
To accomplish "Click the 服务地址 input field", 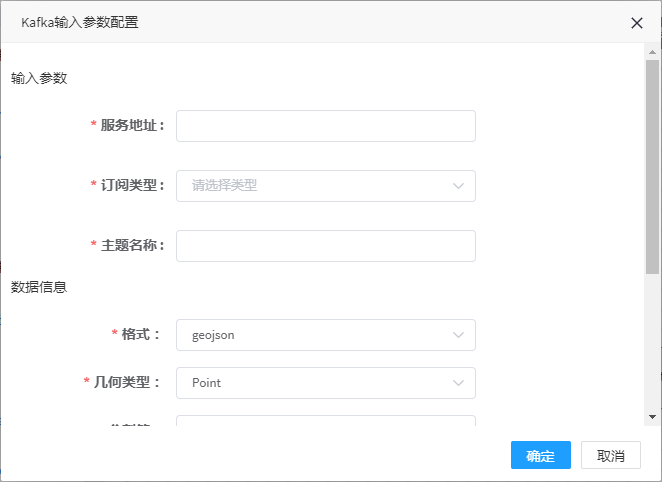I will 326,126.
